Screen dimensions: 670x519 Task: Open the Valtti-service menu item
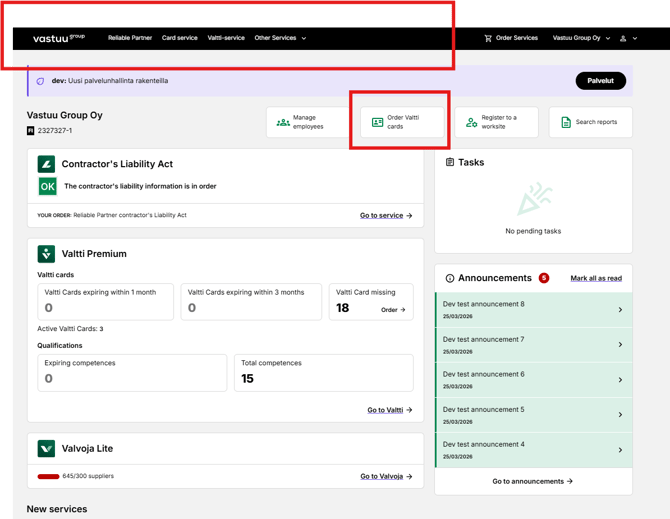226,38
